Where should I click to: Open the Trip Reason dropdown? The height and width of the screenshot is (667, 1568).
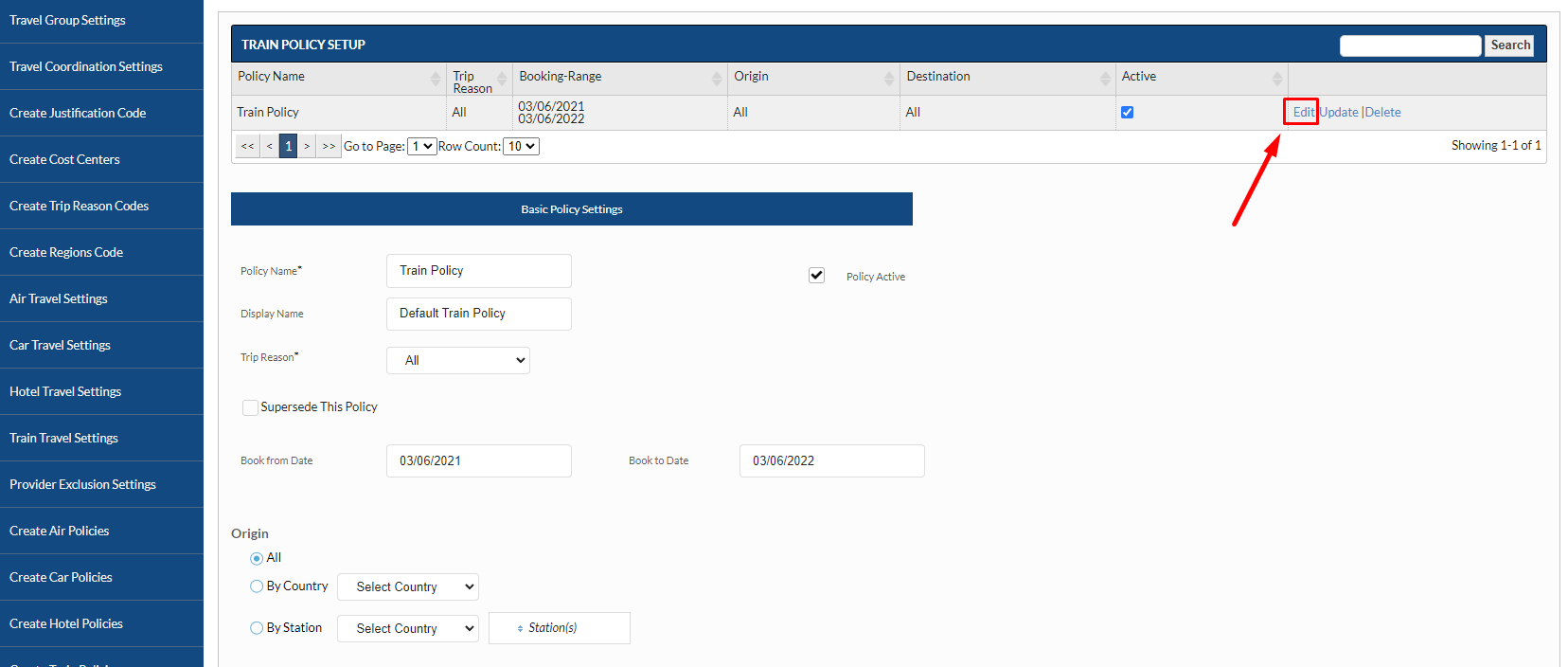458,360
